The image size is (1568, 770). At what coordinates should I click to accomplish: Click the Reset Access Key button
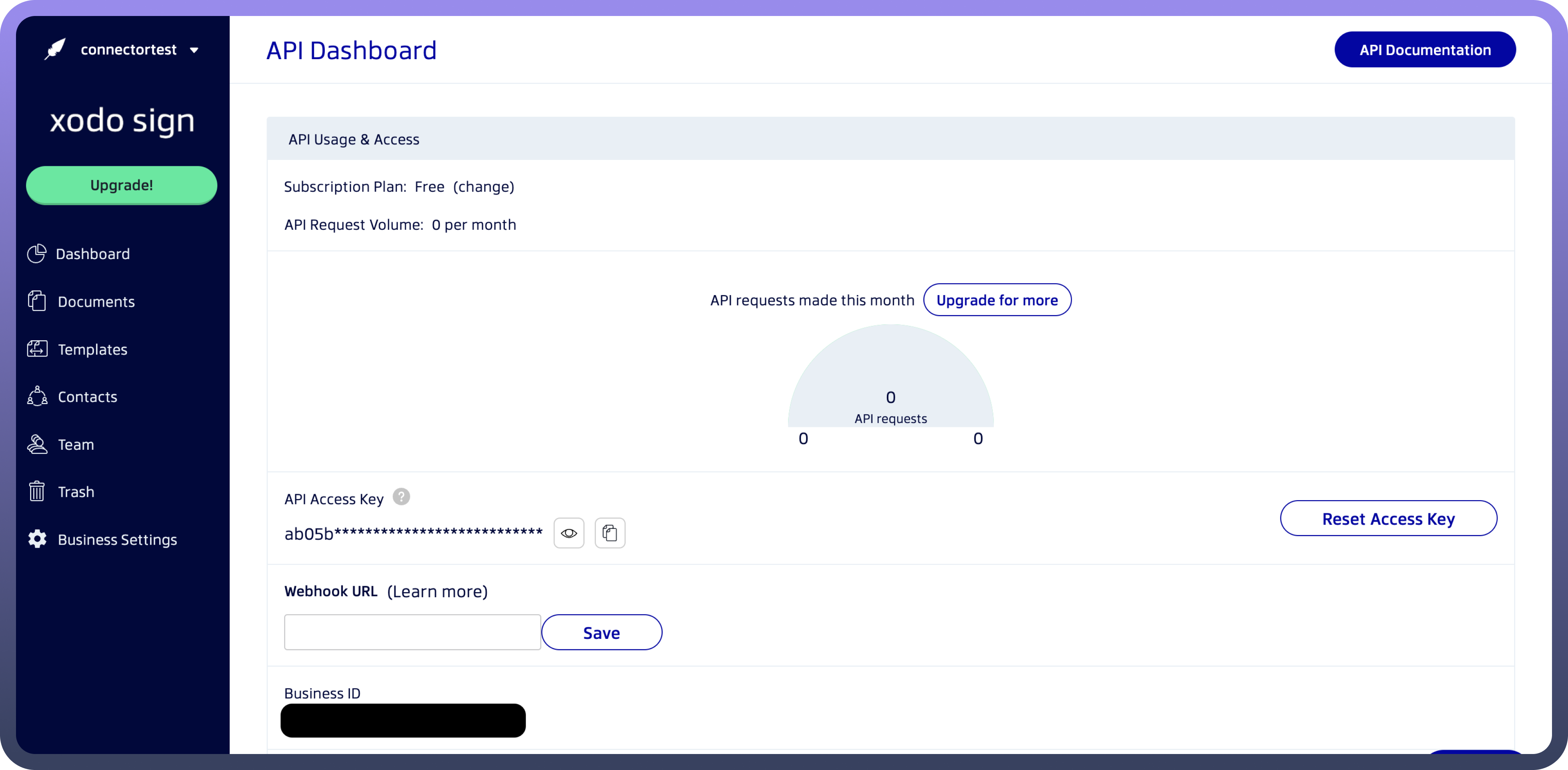(1388, 519)
